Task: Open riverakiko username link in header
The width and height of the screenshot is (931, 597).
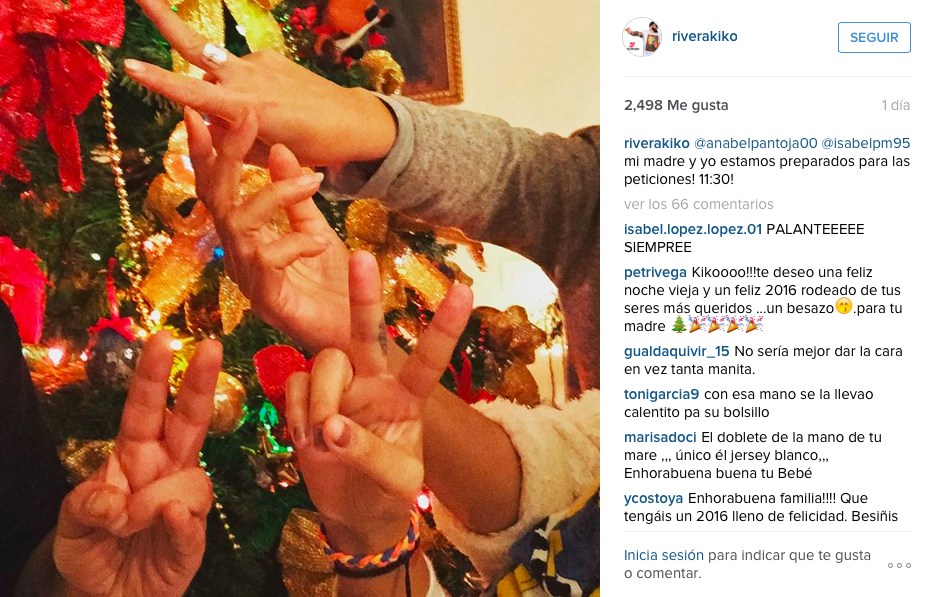Action: pos(705,36)
